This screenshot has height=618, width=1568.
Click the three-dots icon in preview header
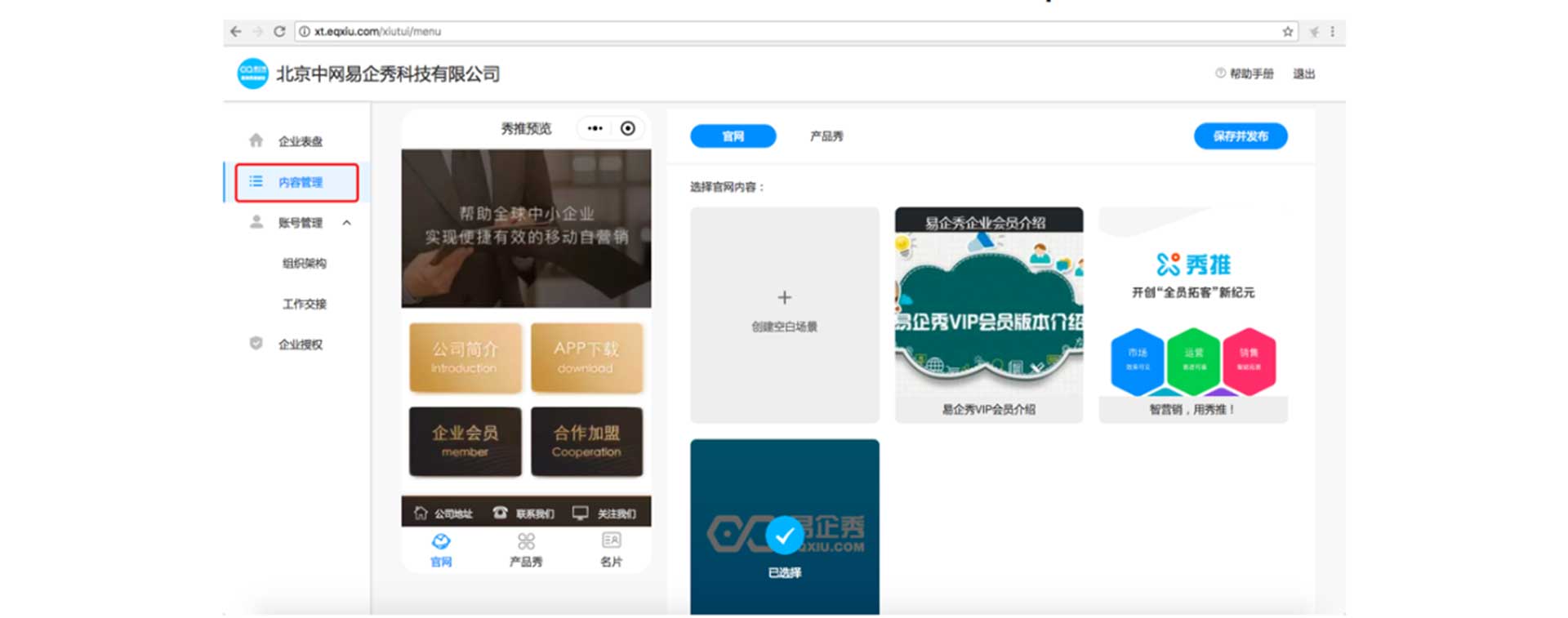coord(595,128)
